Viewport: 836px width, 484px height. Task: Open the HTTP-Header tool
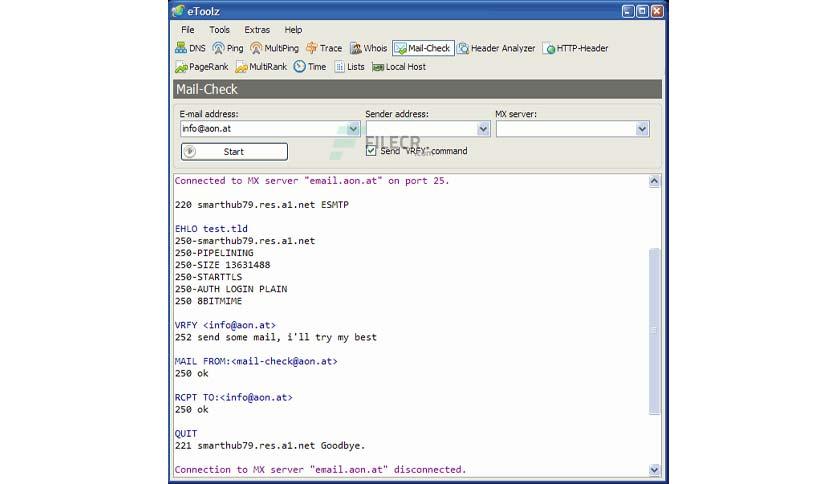(575, 48)
